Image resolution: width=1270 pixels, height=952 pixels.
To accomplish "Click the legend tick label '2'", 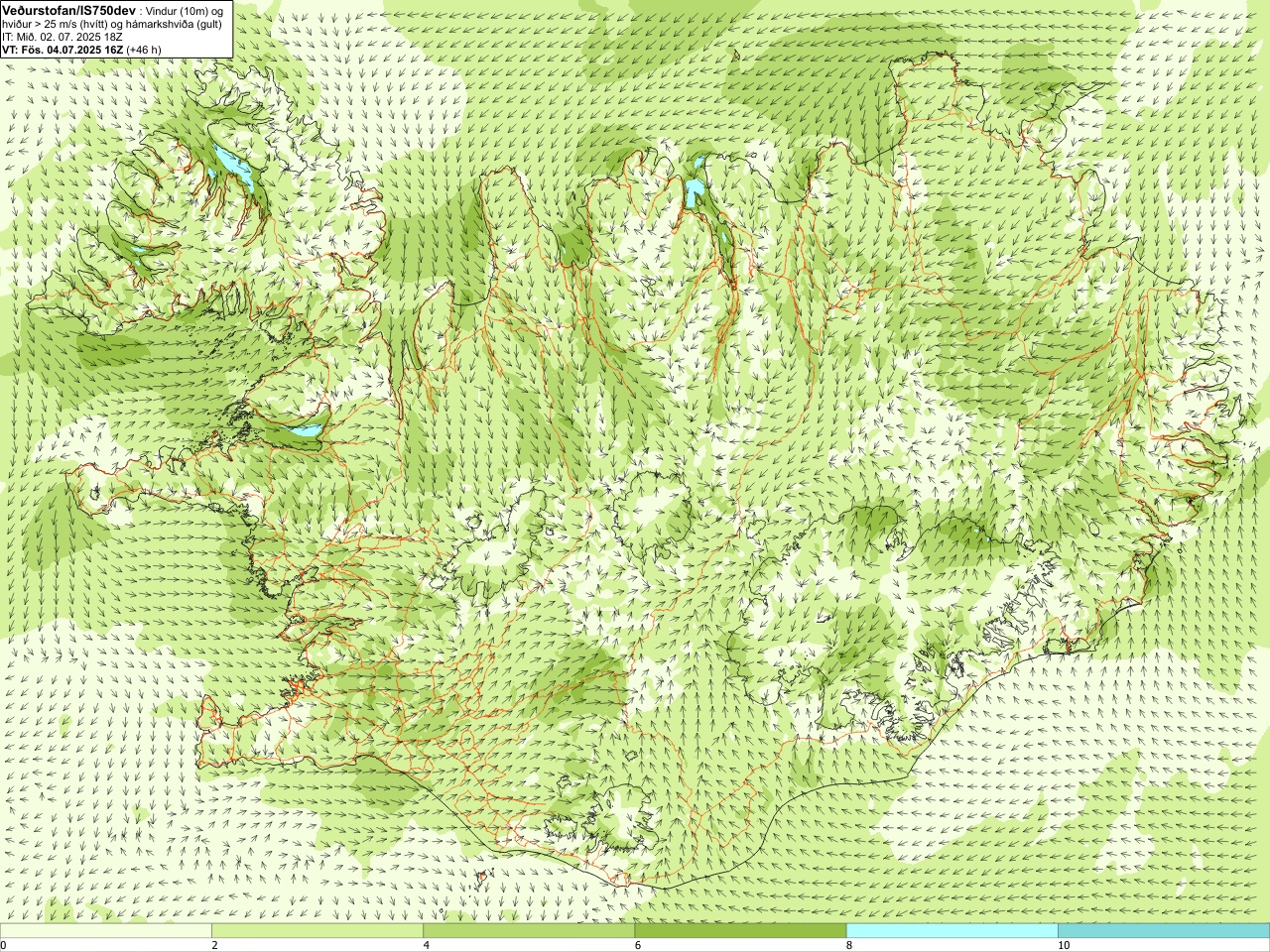I will (214, 945).
